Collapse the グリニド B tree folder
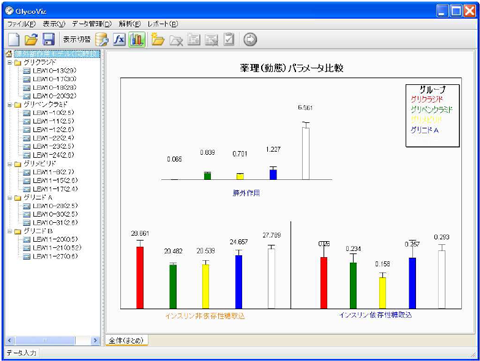Screen dimensions: 480x361 (10, 231)
